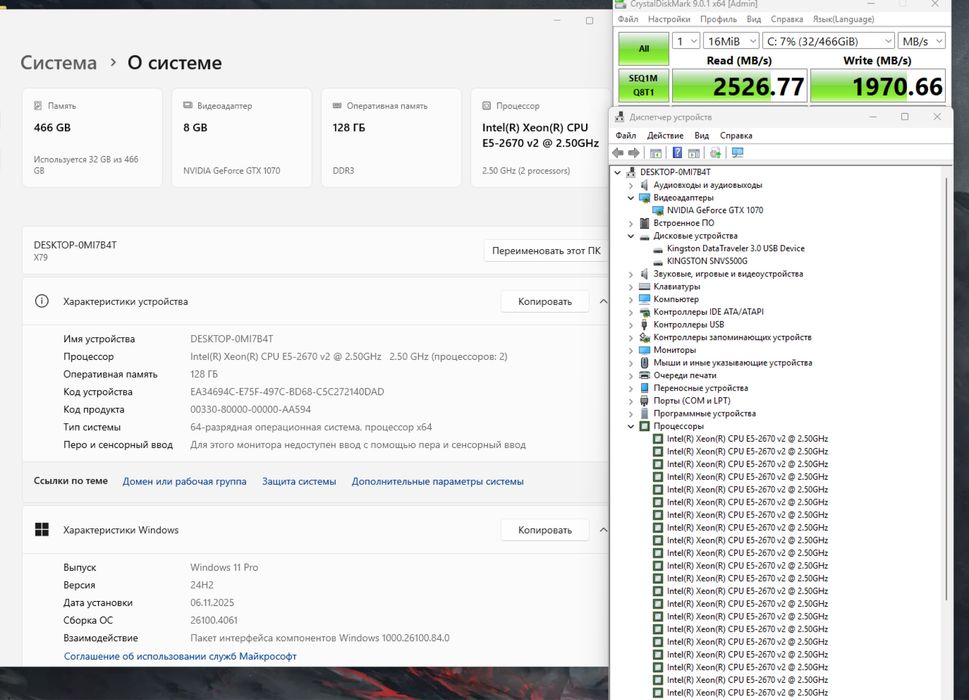Image resolution: width=969 pixels, height=700 pixels.
Task: Toggle the console tree pane icon in Device Manager
Action: pos(656,153)
